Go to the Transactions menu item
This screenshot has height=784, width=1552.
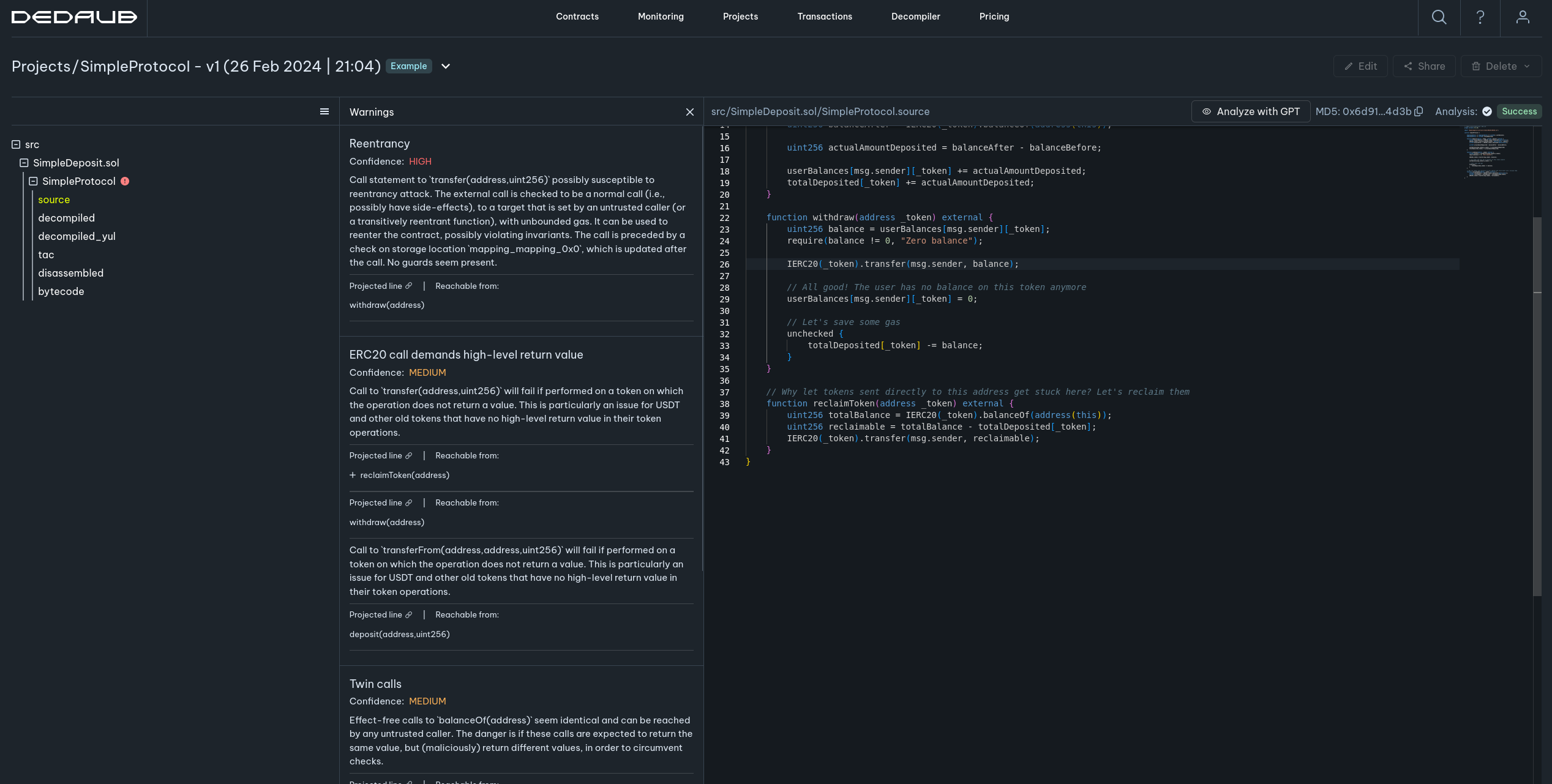coord(824,17)
